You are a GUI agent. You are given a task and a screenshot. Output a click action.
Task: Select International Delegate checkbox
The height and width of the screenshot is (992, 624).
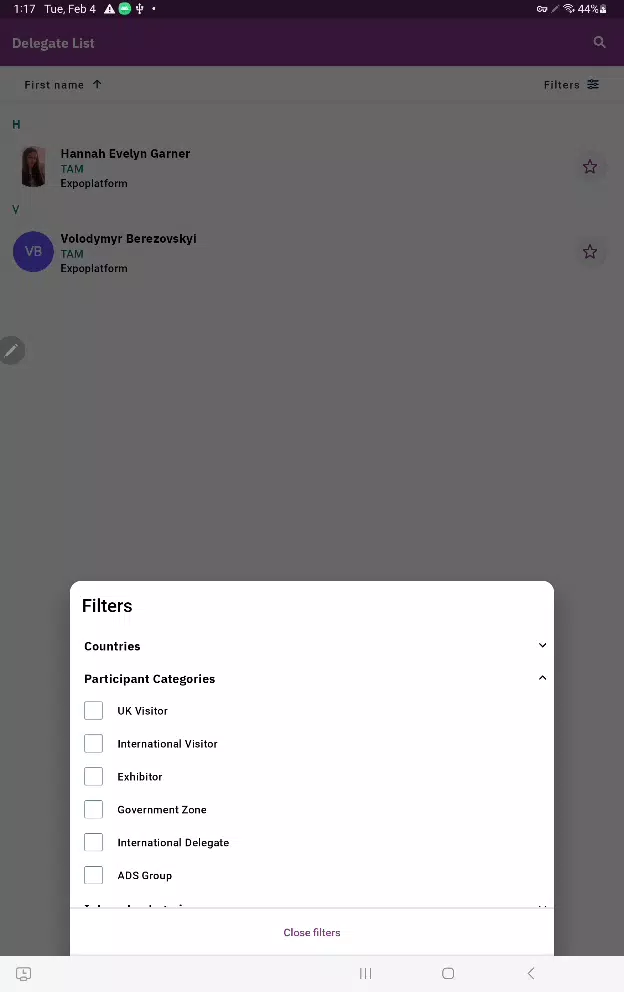coord(94,842)
